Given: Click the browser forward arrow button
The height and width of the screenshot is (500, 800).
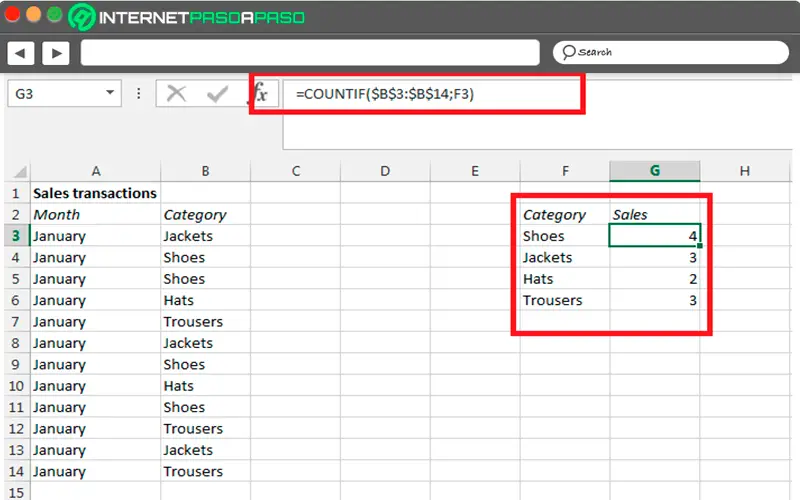Looking at the screenshot, I should click(56, 53).
